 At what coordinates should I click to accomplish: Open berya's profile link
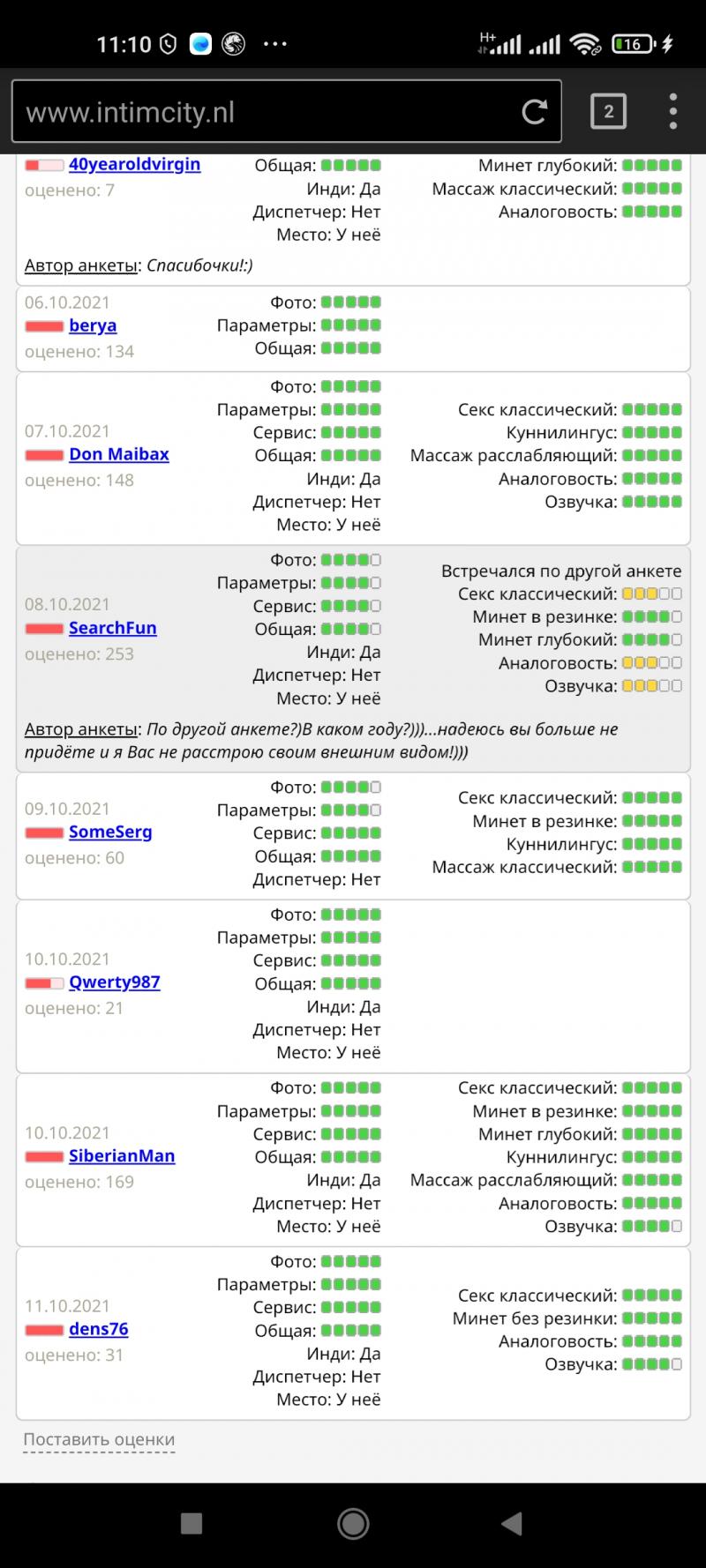coord(93,325)
